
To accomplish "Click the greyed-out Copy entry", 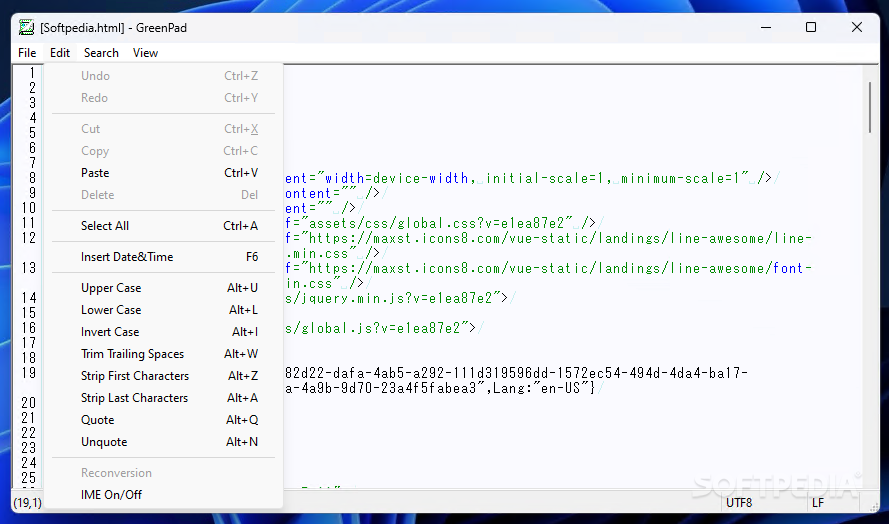I will coord(163,151).
